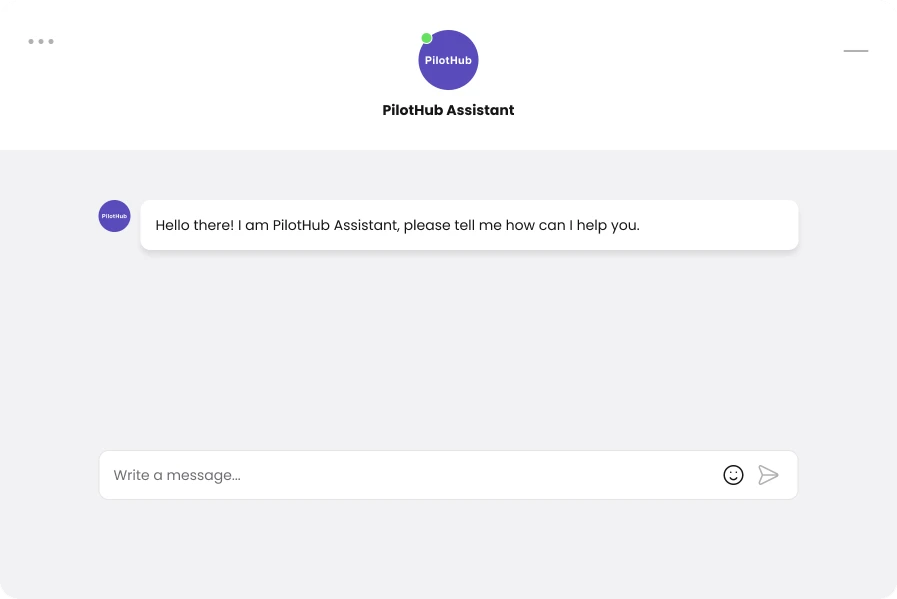Expand emoji options from the smiley button
Image resolution: width=897 pixels, height=599 pixels.
pyautogui.click(x=733, y=475)
